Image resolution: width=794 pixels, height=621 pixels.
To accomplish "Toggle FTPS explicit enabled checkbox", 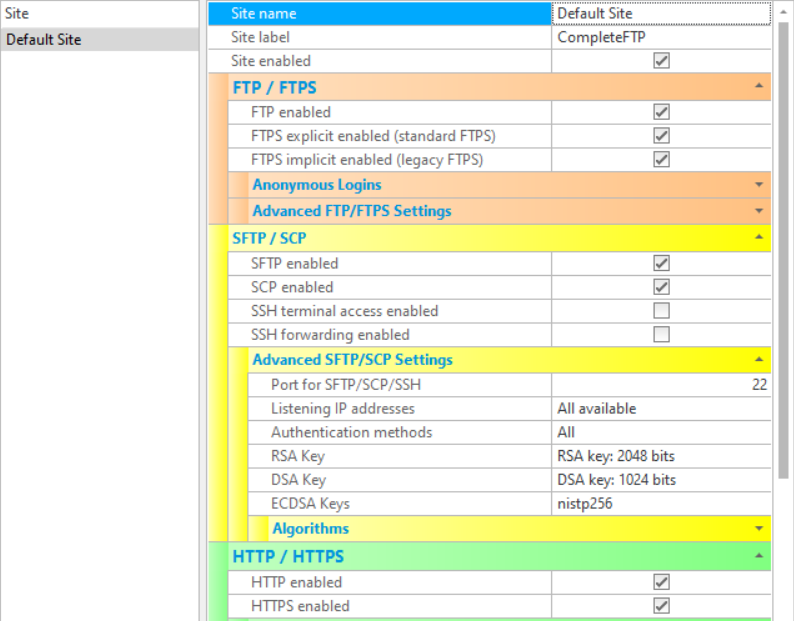I will [661, 136].
